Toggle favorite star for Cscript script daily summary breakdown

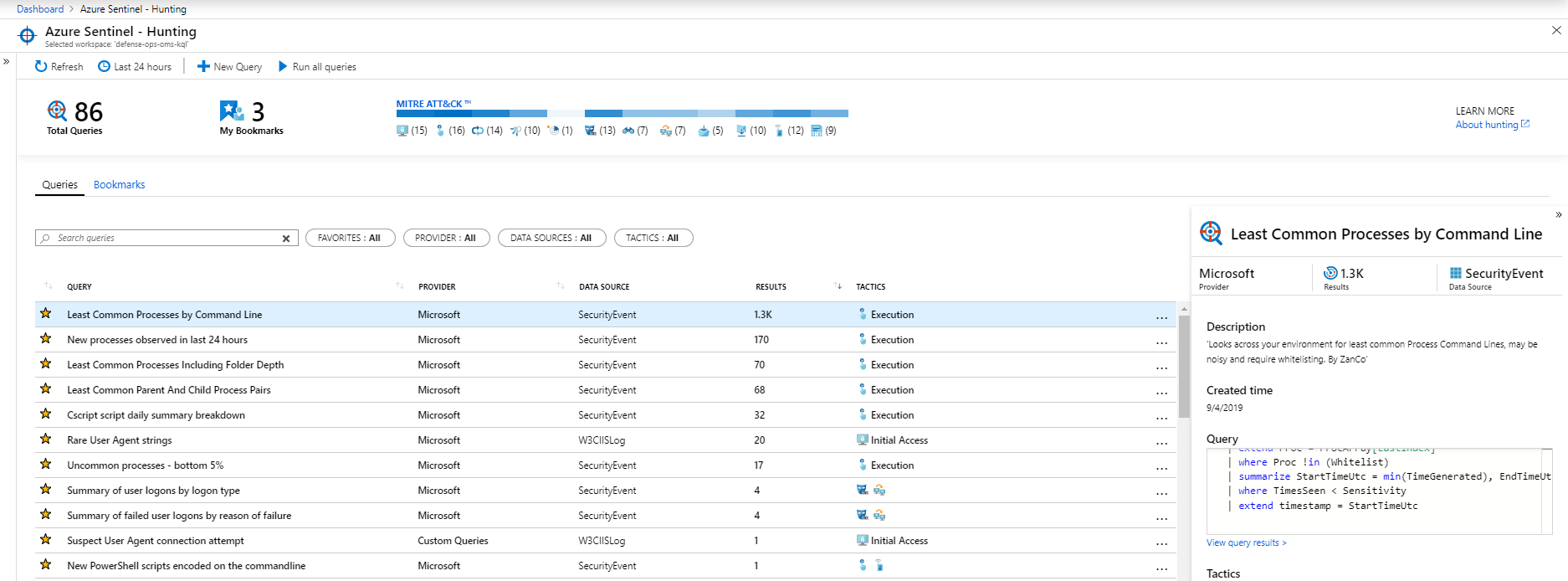(46, 414)
